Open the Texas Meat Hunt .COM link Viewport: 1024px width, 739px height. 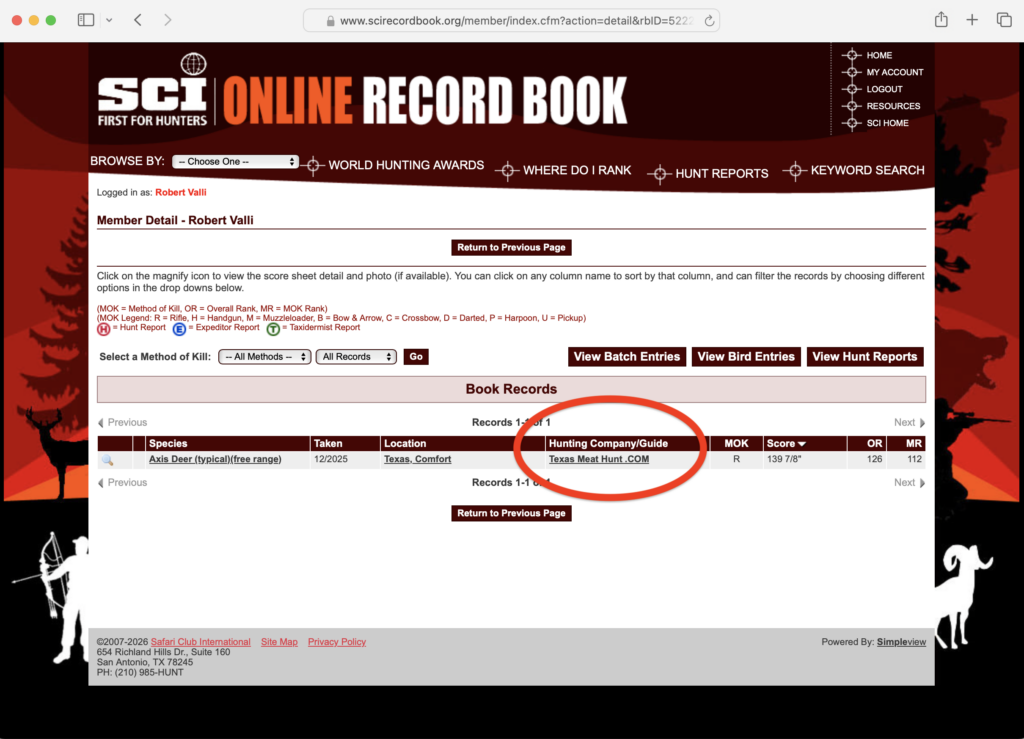click(x=599, y=459)
